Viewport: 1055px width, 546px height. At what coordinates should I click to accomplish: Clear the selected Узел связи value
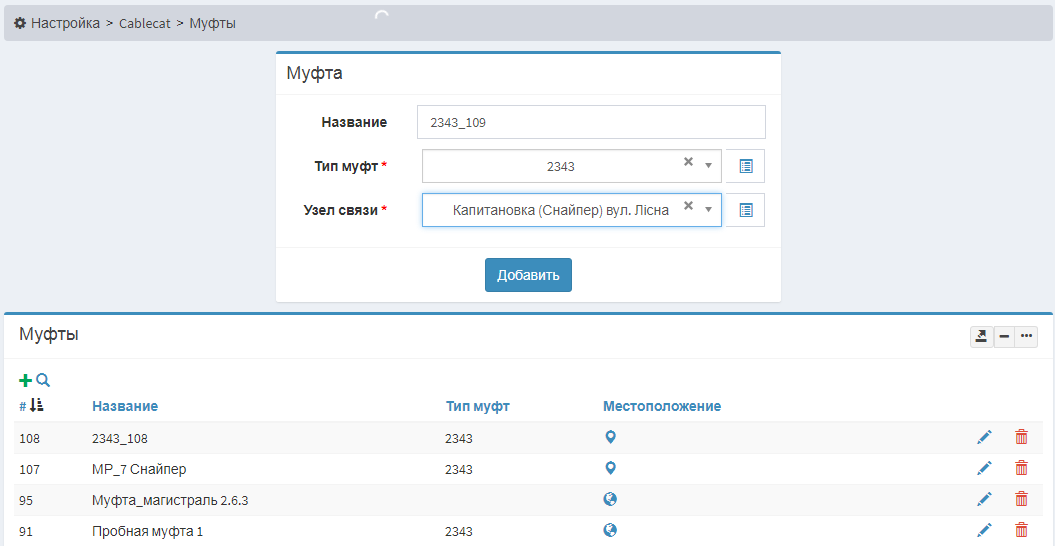(x=688, y=206)
